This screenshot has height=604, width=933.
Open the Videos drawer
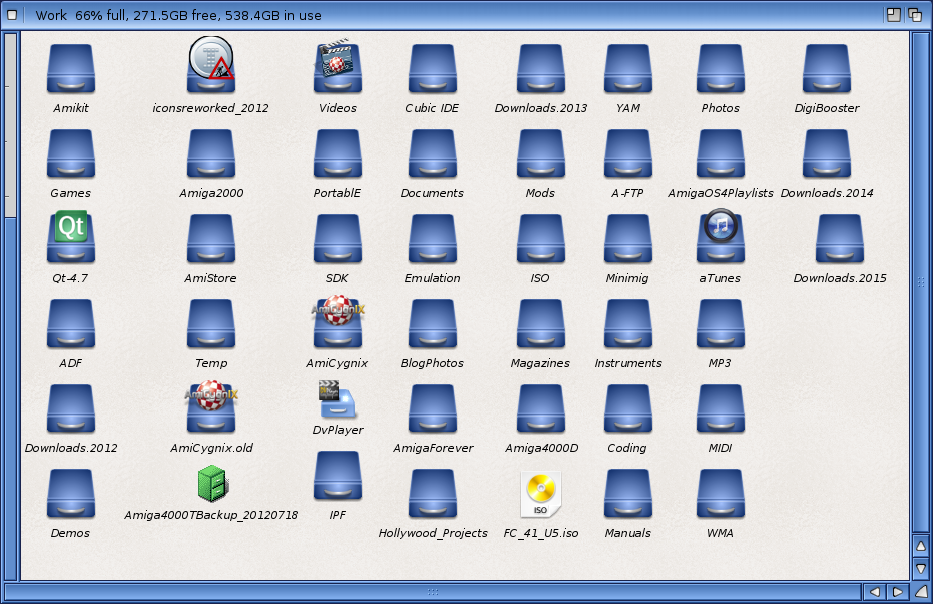click(x=337, y=67)
